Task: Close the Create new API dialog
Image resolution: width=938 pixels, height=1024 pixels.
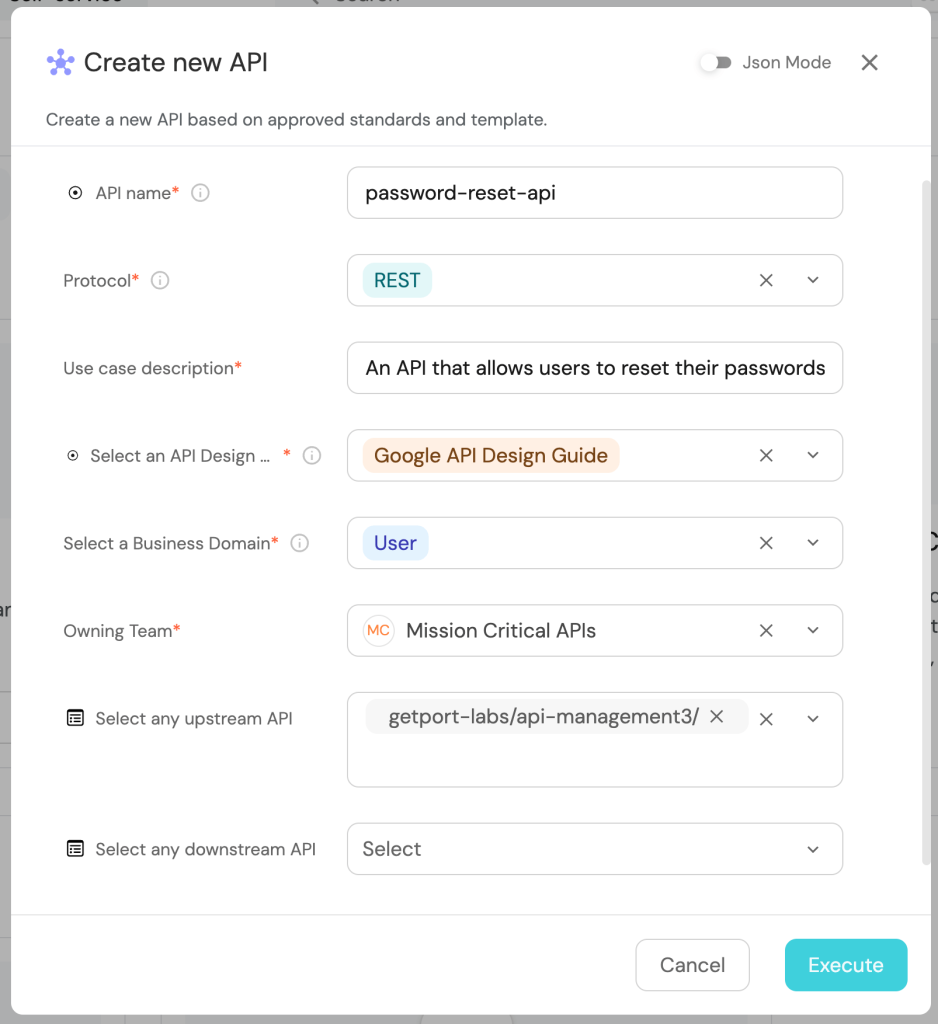Action: coord(869,63)
